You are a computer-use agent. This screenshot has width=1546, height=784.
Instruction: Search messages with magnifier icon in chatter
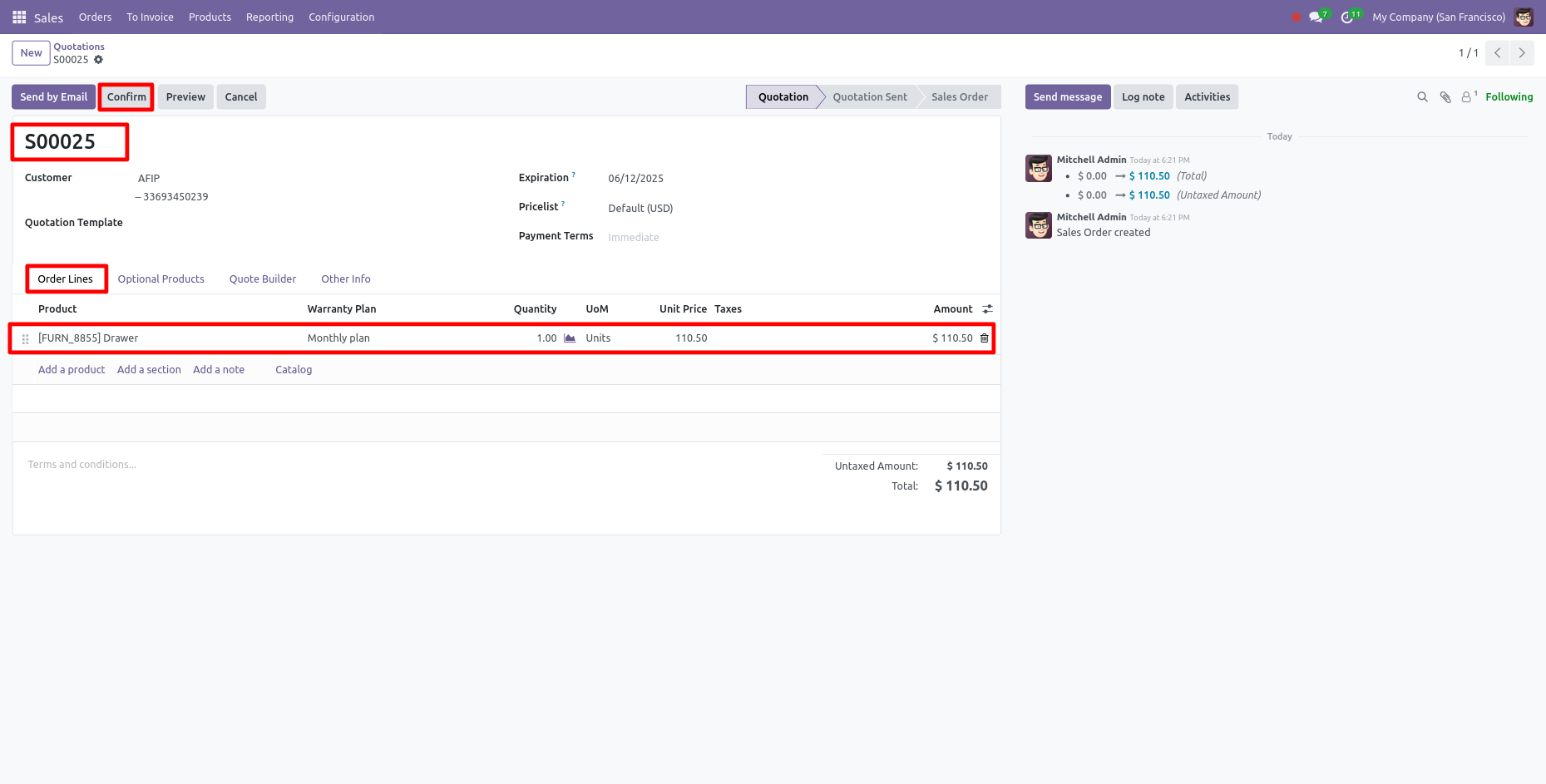1422,97
